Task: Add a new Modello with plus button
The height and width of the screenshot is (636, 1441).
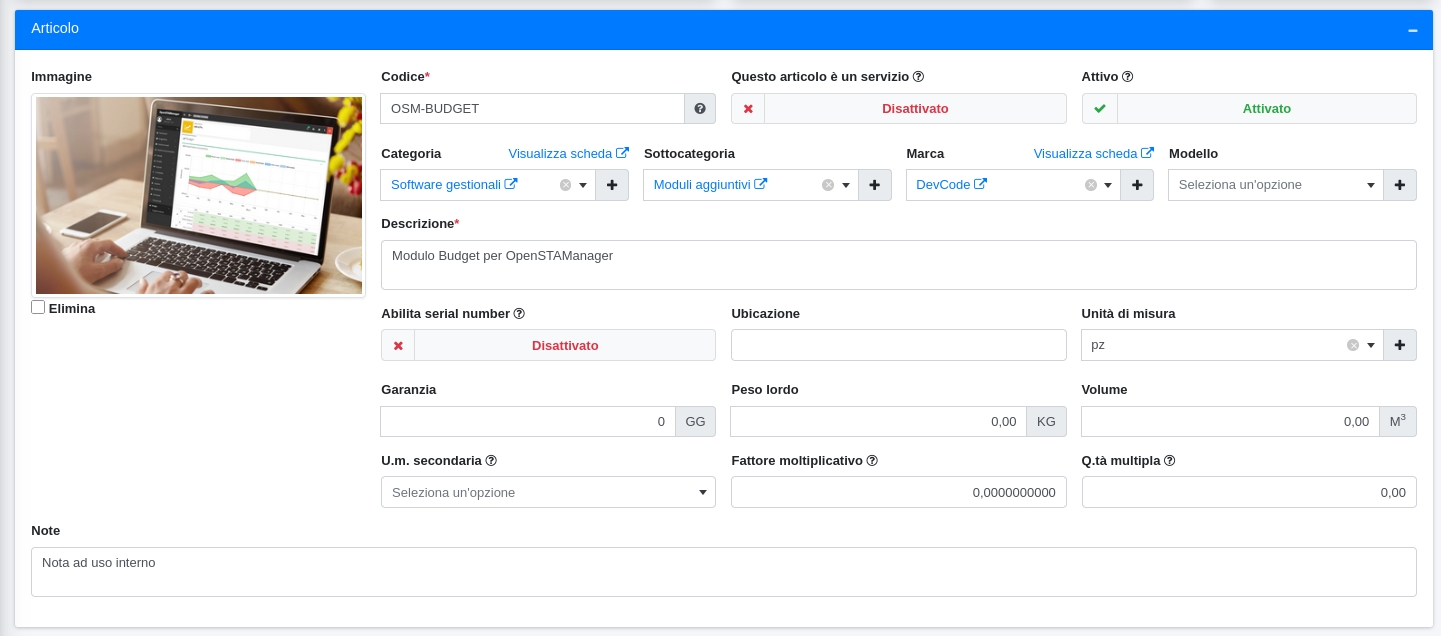Action: (1399, 185)
